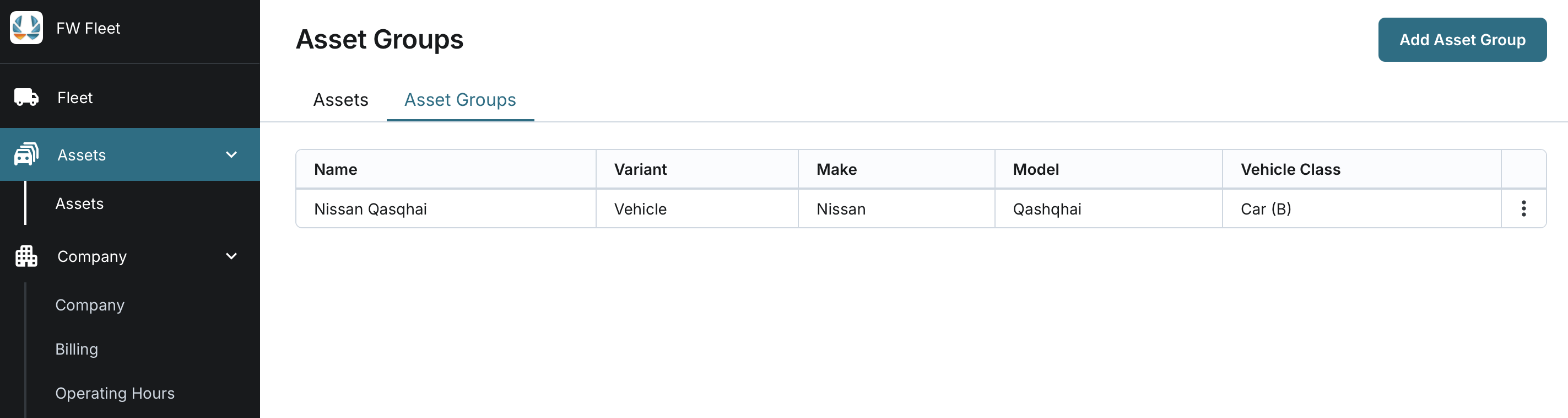Select the Asset Groups tab
The width and height of the screenshot is (1568, 418).
[x=459, y=100]
